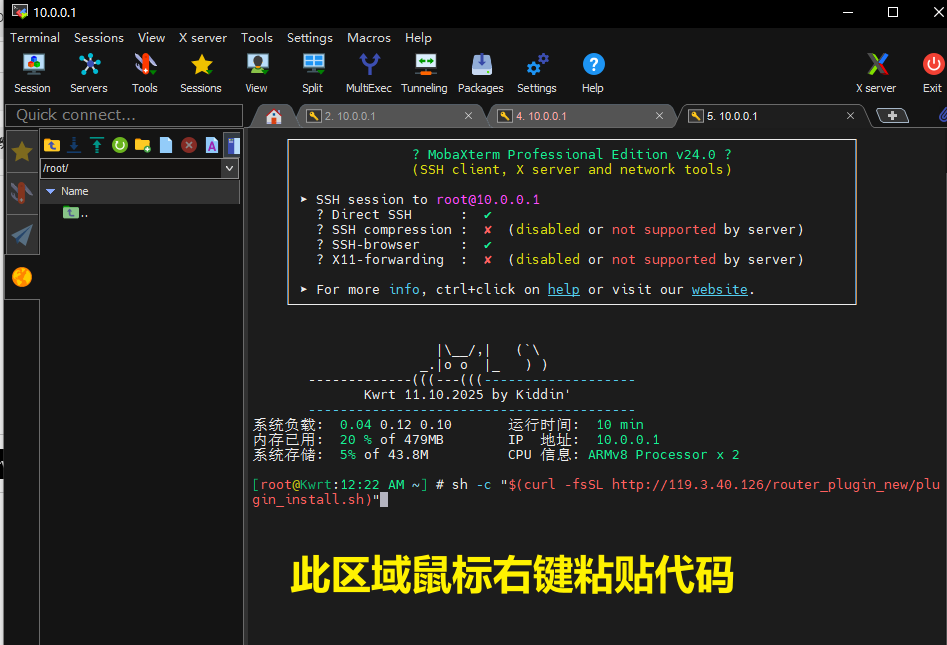Open the Packages manager icon

point(480,72)
